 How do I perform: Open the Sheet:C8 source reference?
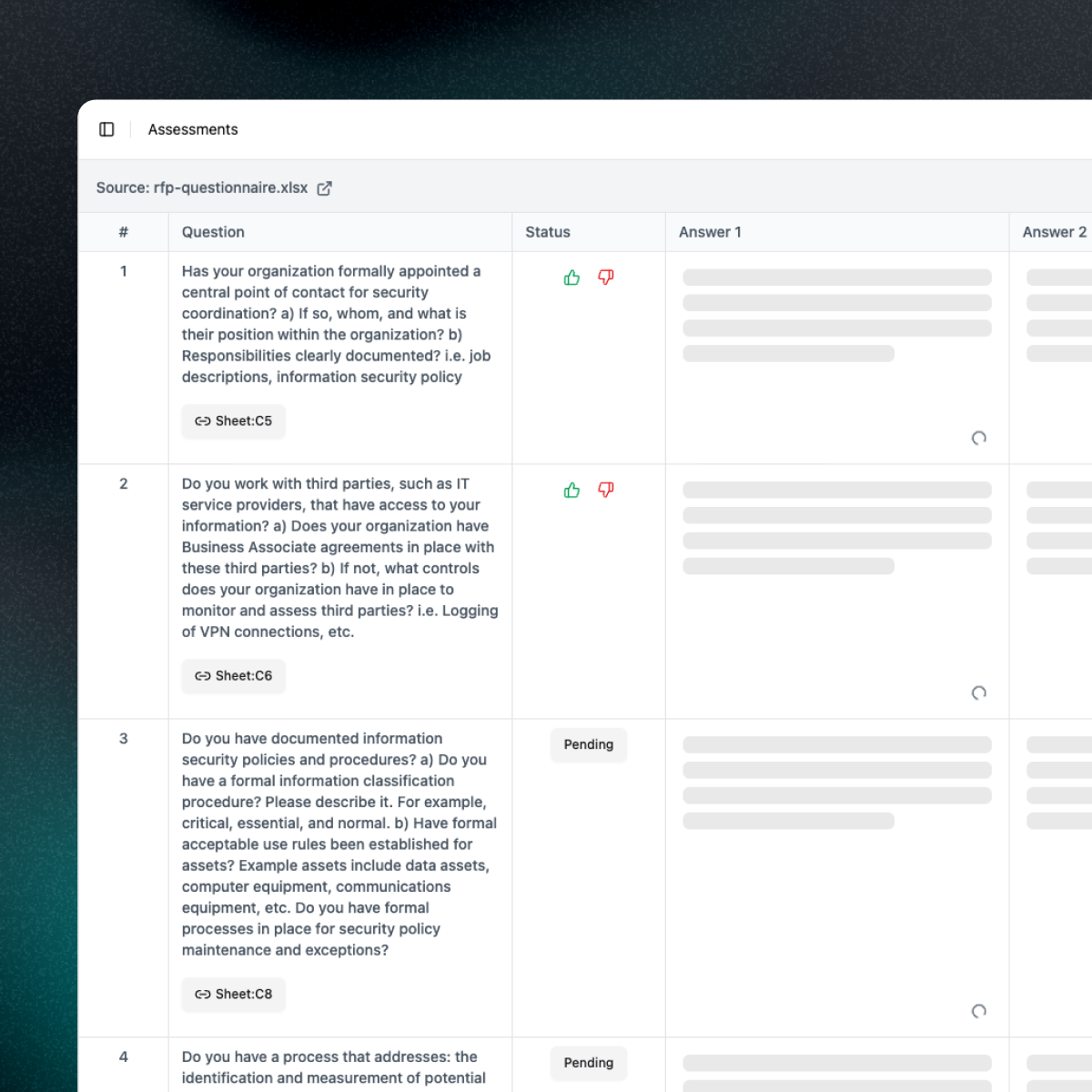[x=233, y=995]
